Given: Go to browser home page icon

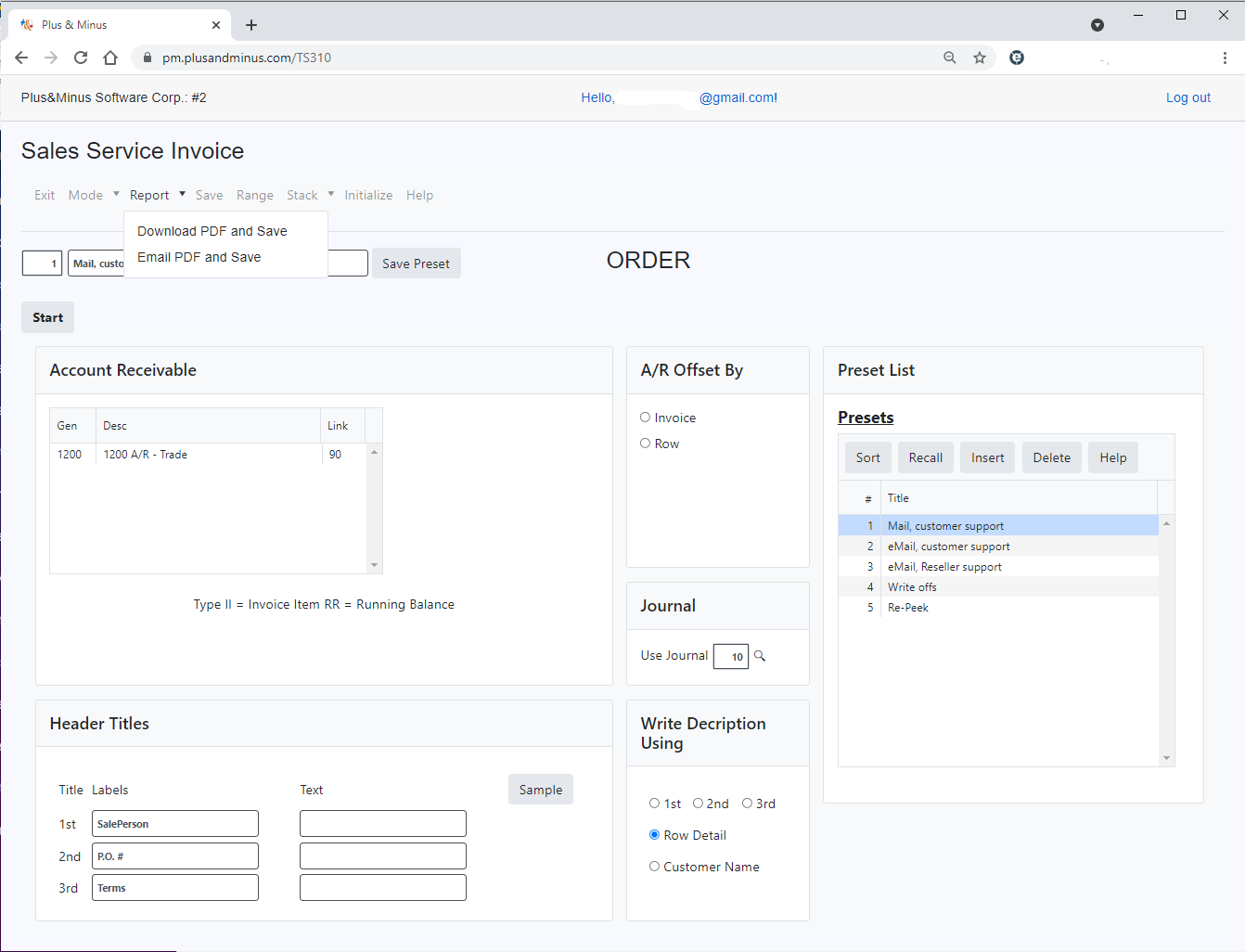Looking at the screenshot, I should point(110,58).
